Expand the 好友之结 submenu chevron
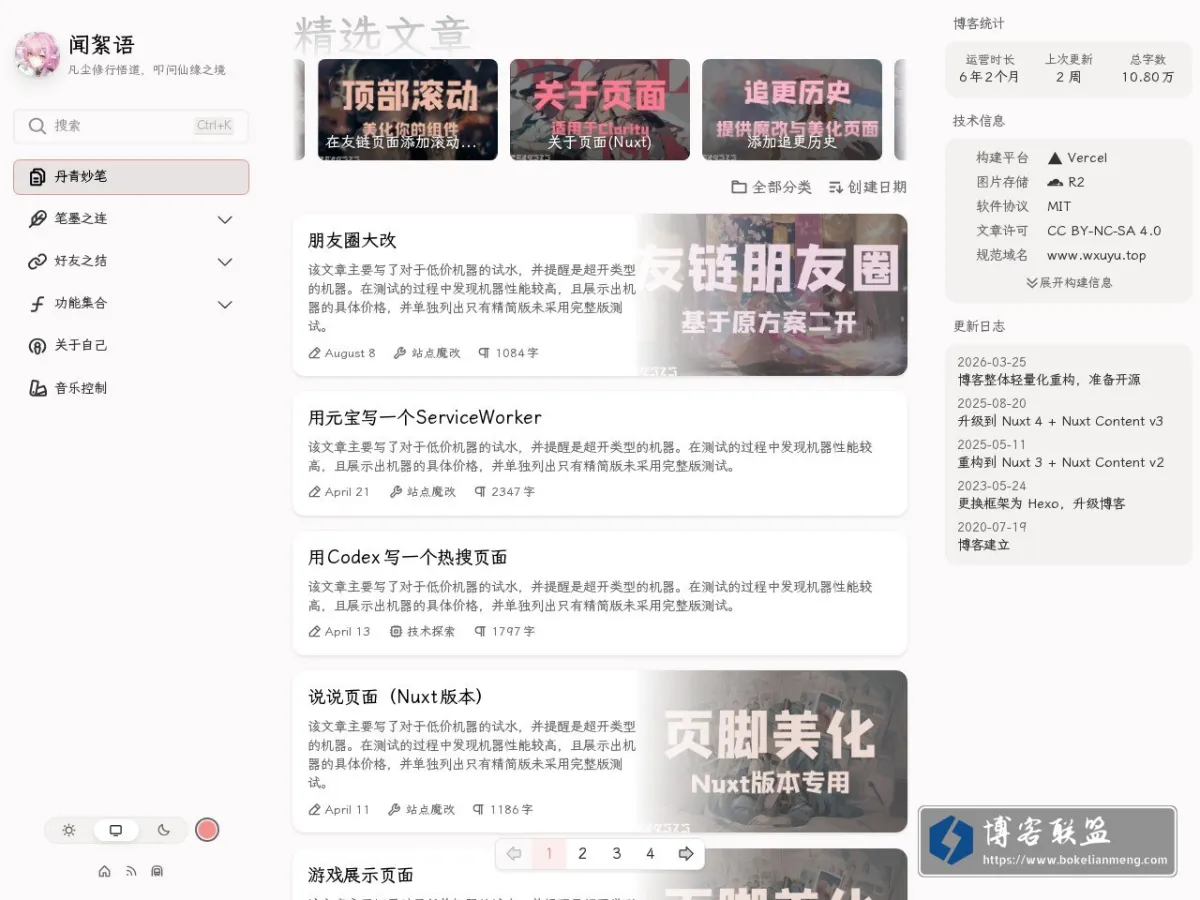 coord(225,262)
